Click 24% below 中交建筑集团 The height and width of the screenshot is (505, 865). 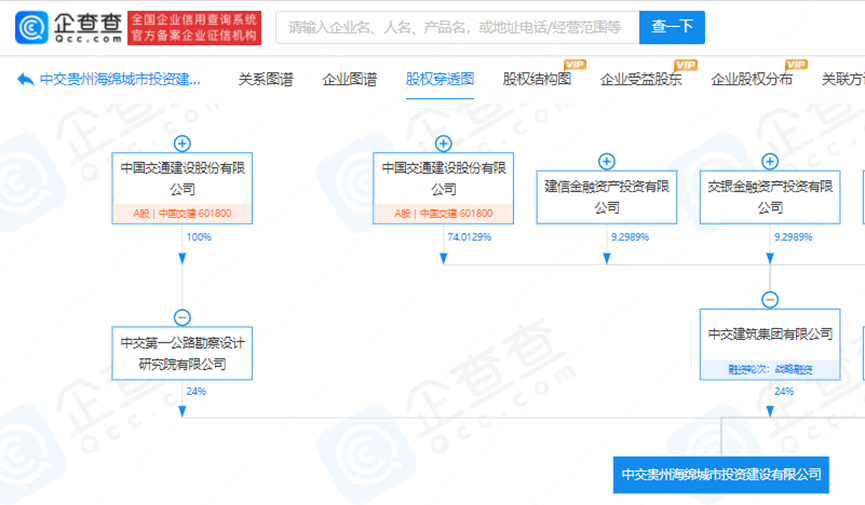(x=783, y=391)
